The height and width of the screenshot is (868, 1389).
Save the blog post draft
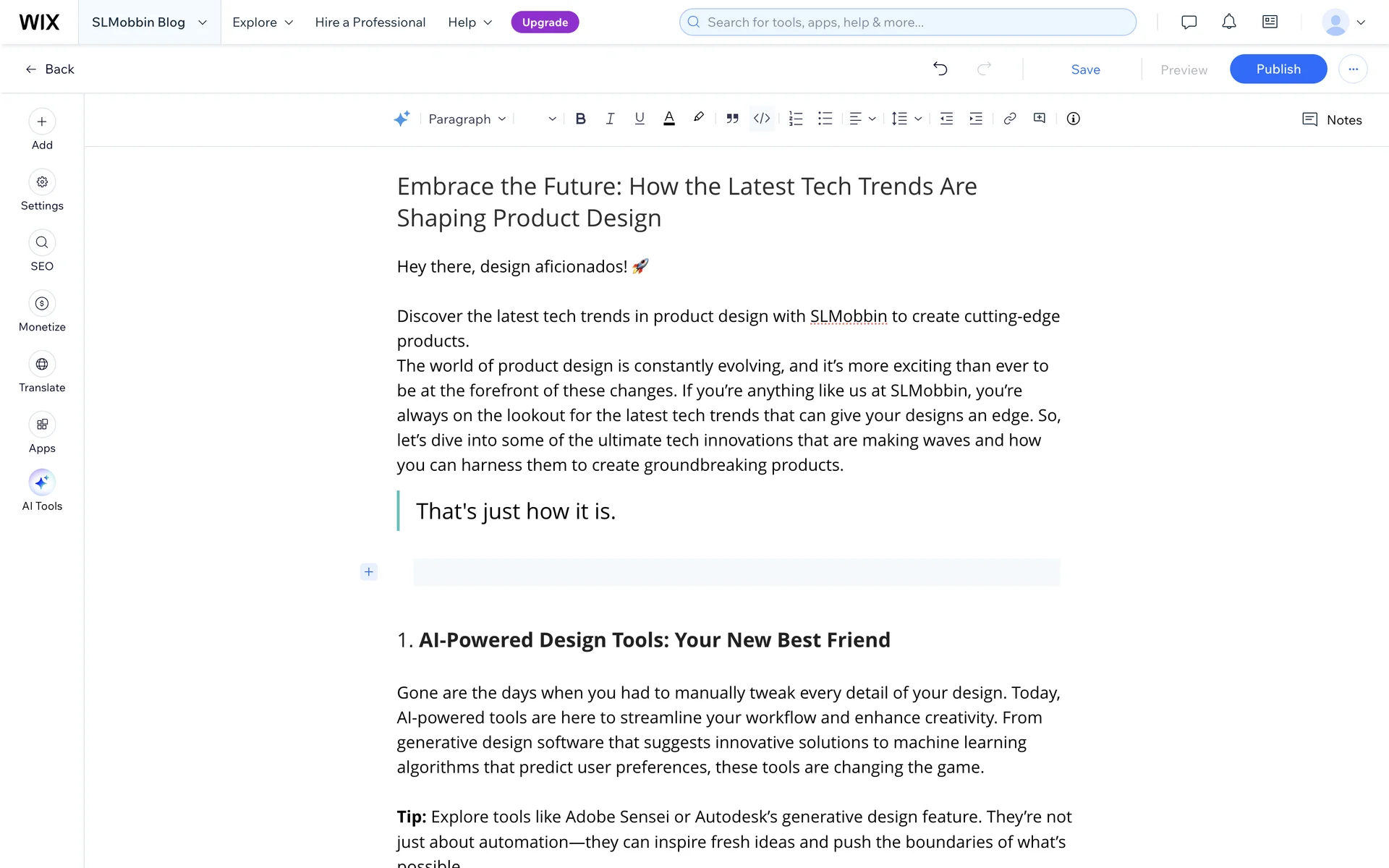tap(1085, 69)
